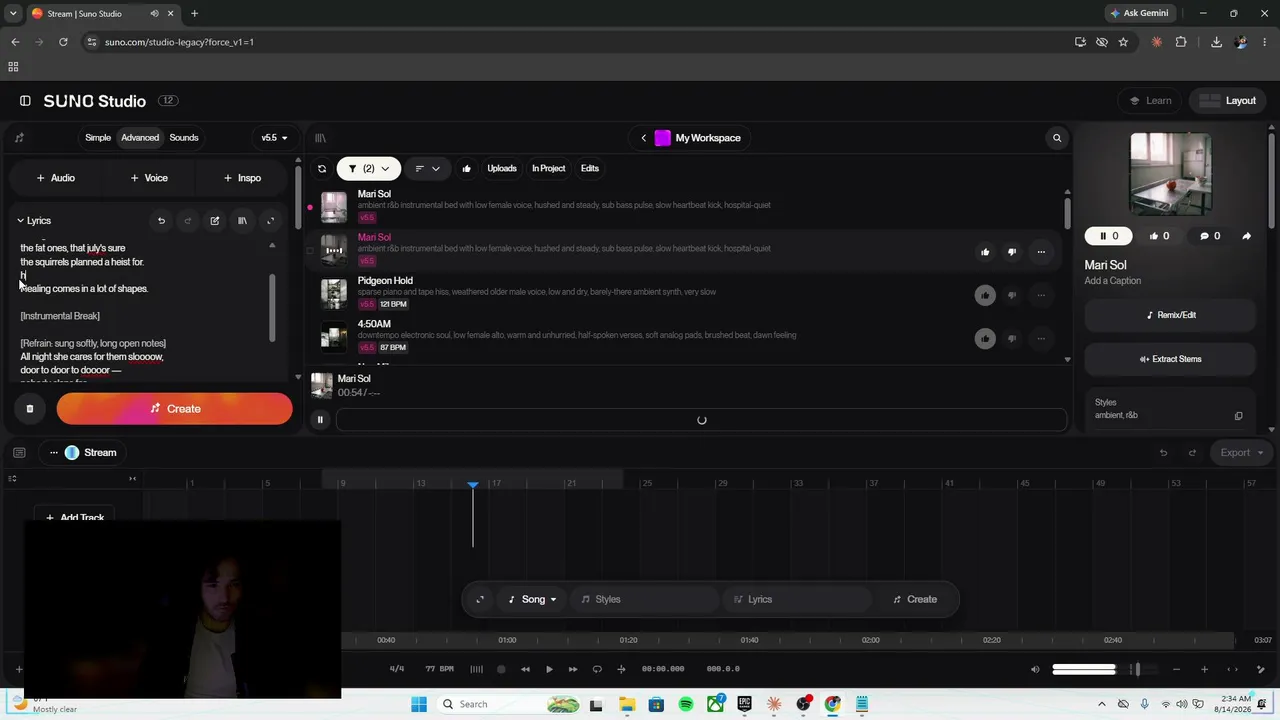Refresh the workspace song list

click(322, 169)
